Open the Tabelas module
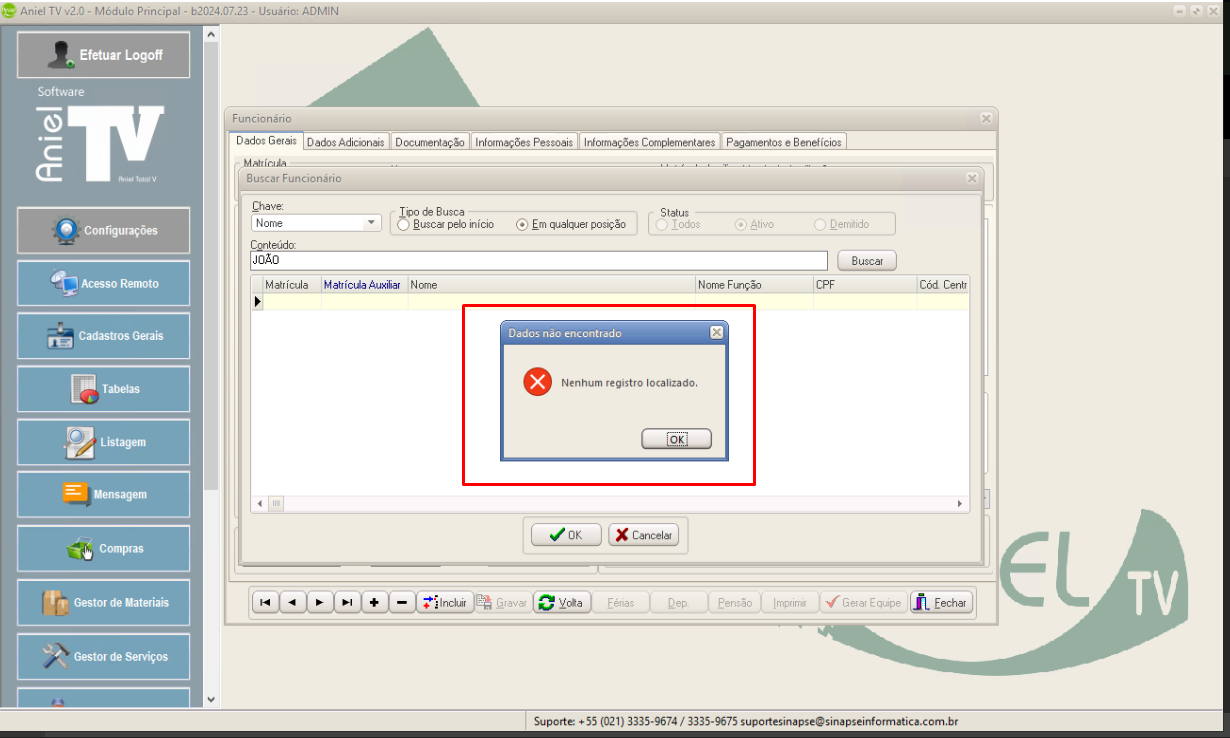 tap(103, 389)
